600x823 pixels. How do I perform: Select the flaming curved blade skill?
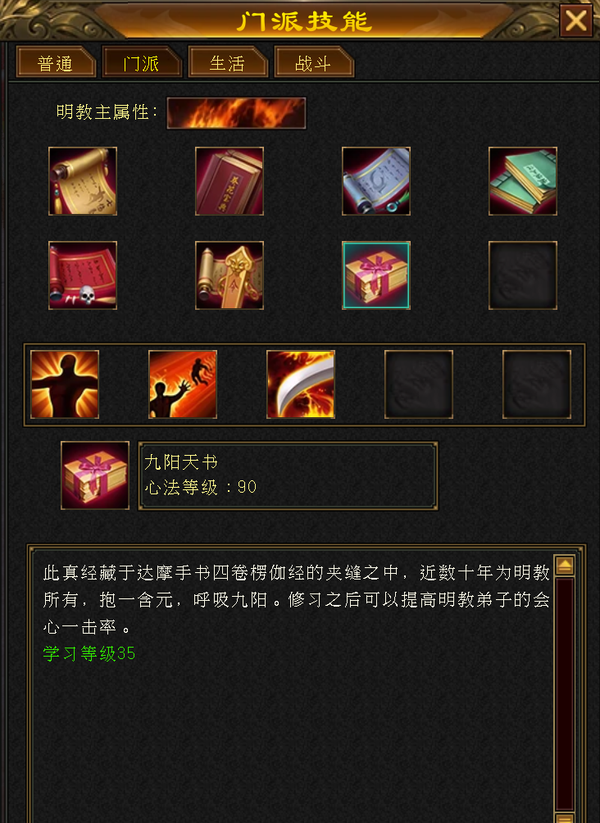[301, 384]
